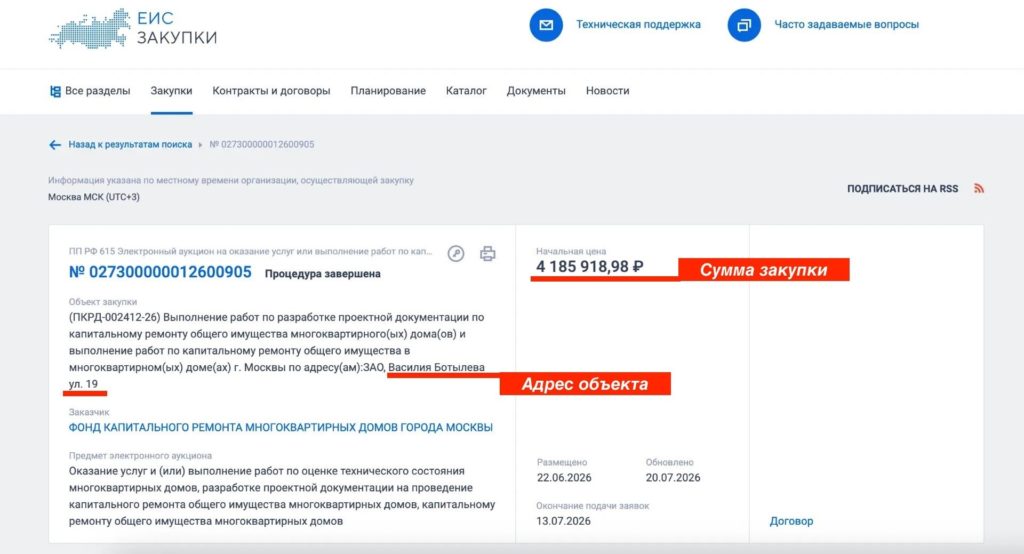This screenshot has height=554, width=1024.
Task: Open Фонд капитального ремонта customer link
Action: coord(281,427)
